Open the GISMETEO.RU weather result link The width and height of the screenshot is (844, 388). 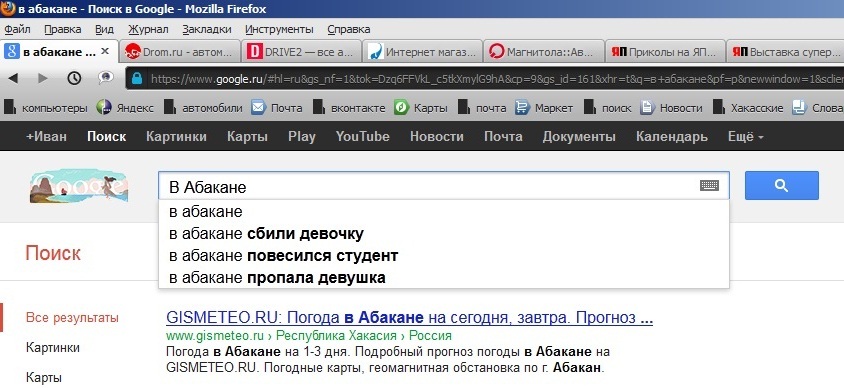[x=409, y=318]
